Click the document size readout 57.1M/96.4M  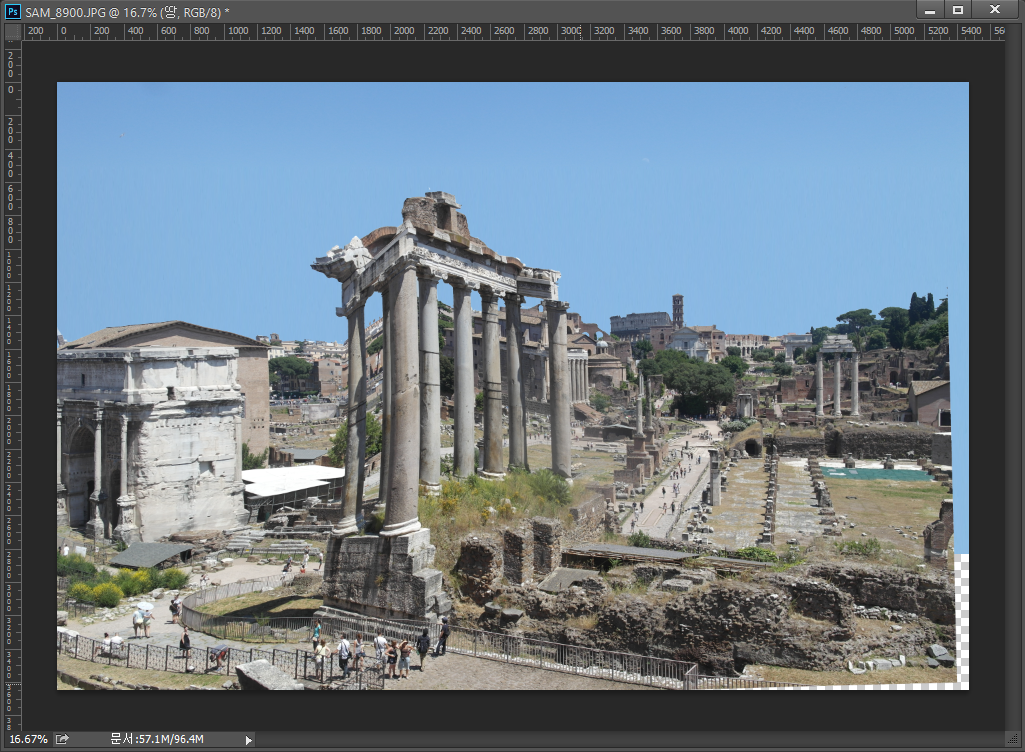[157, 739]
